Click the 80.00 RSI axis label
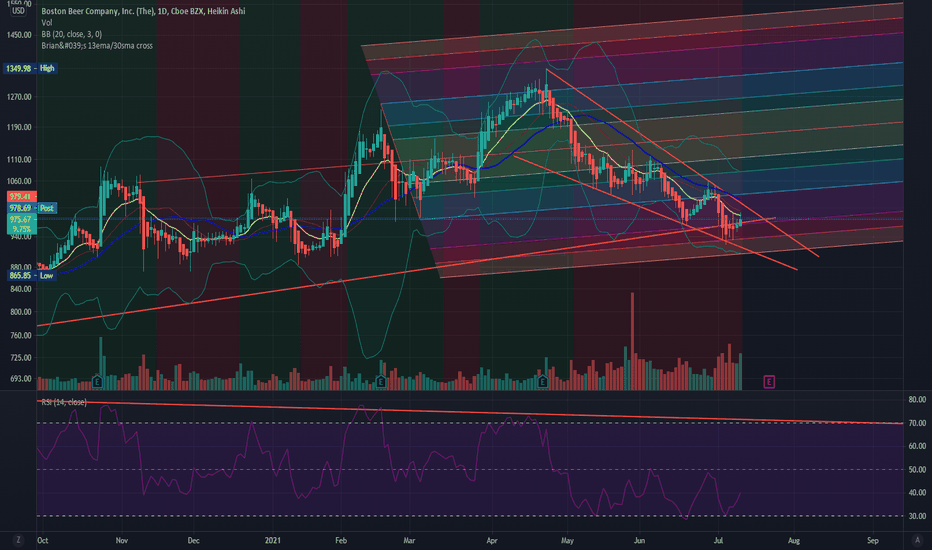Viewport: 932px width, 550px height. [x=917, y=400]
